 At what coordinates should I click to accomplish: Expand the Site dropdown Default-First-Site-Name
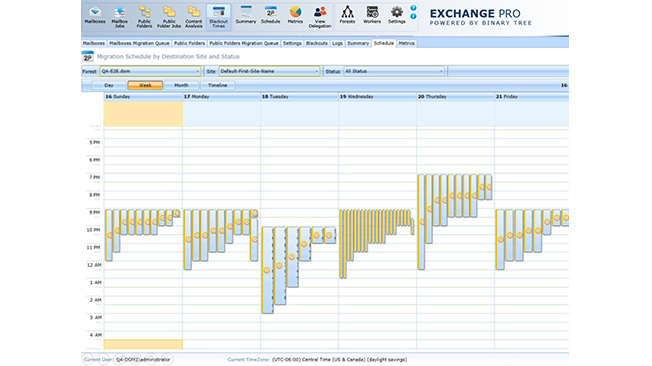[x=269, y=71]
